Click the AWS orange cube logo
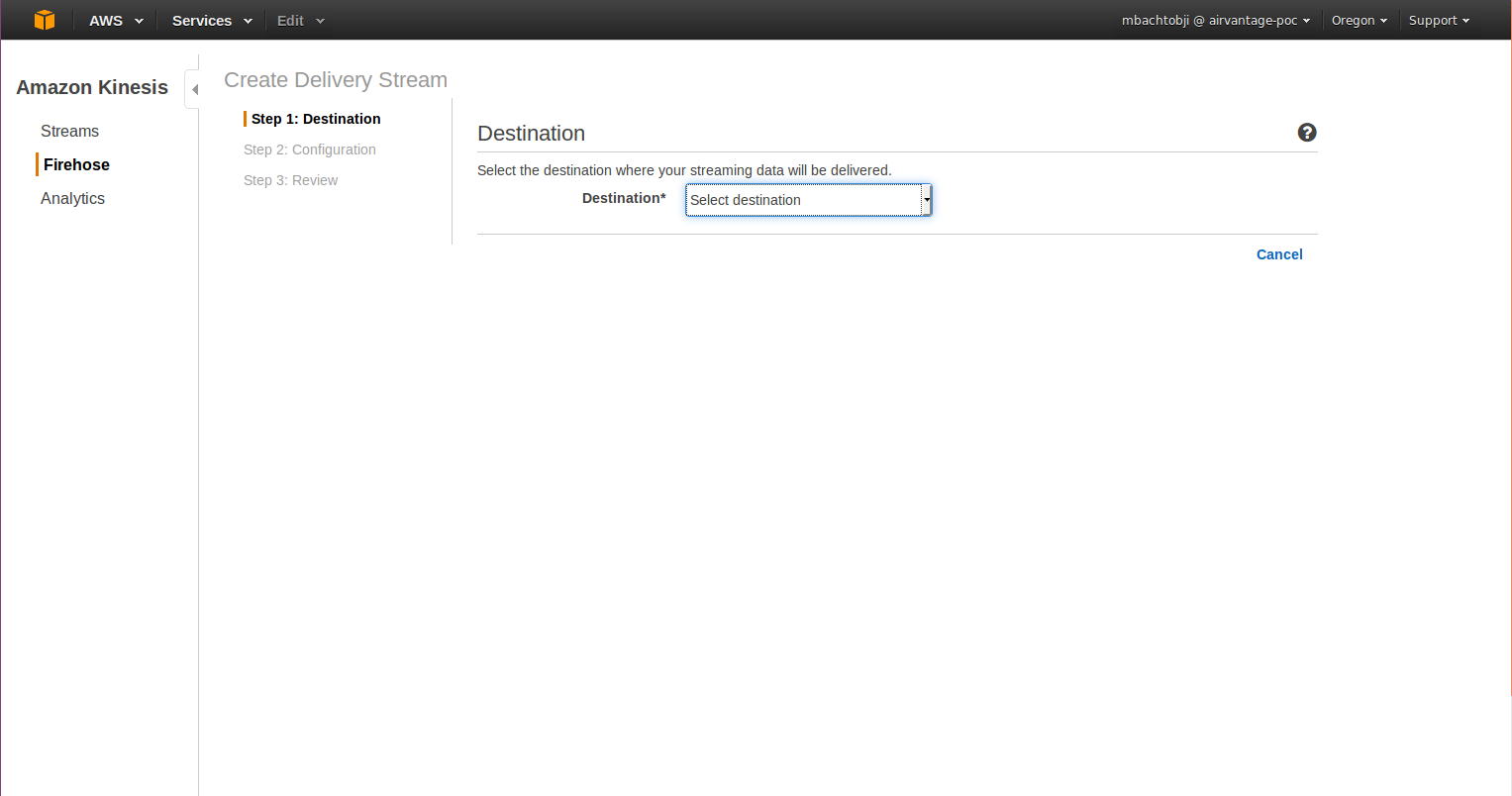1512x796 pixels. click(x=45, y=20)
